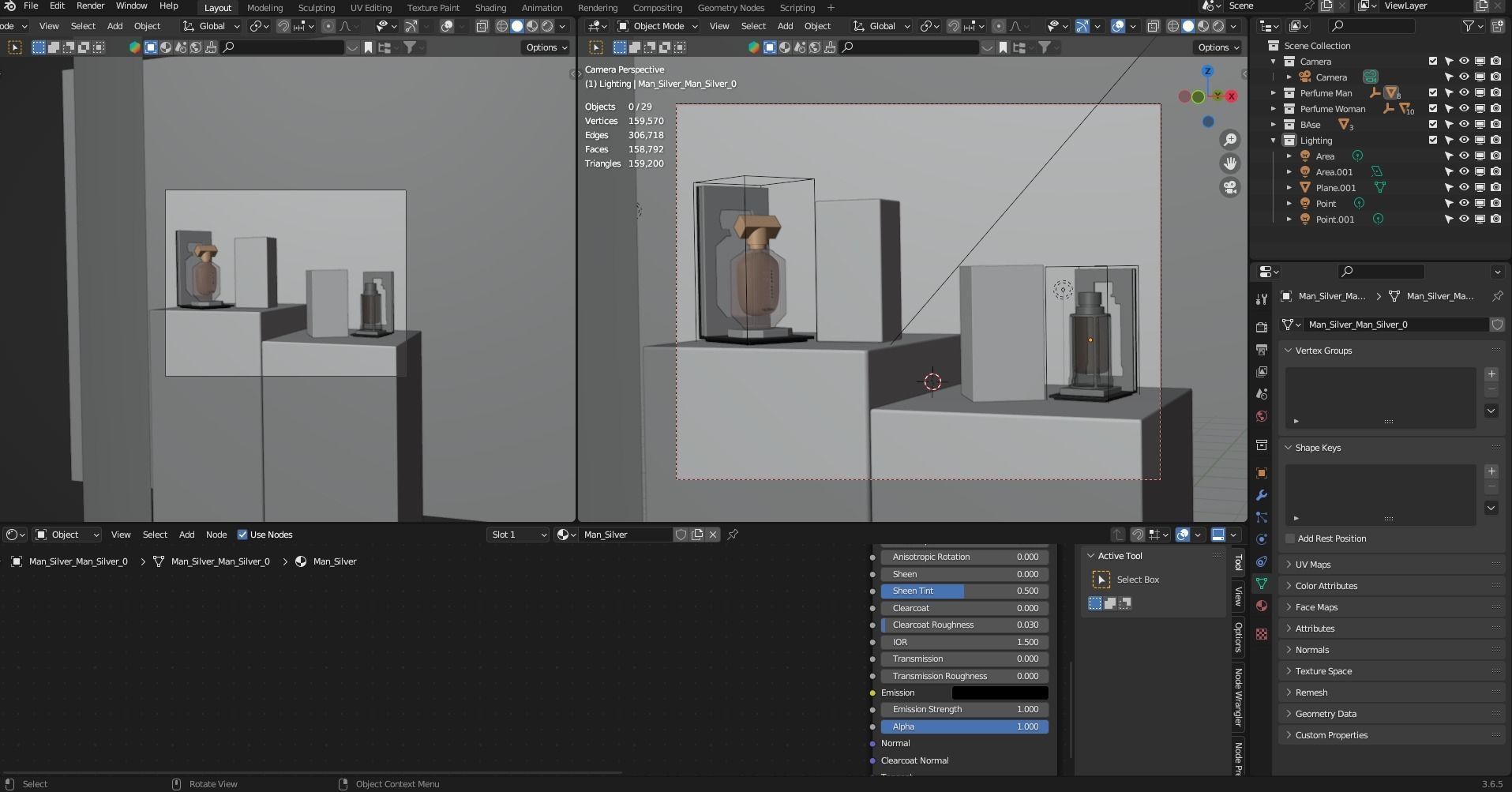Expand the Perfume Man collection
The height and width of the screenshot is (792, 1512).
coord(1273,93)
